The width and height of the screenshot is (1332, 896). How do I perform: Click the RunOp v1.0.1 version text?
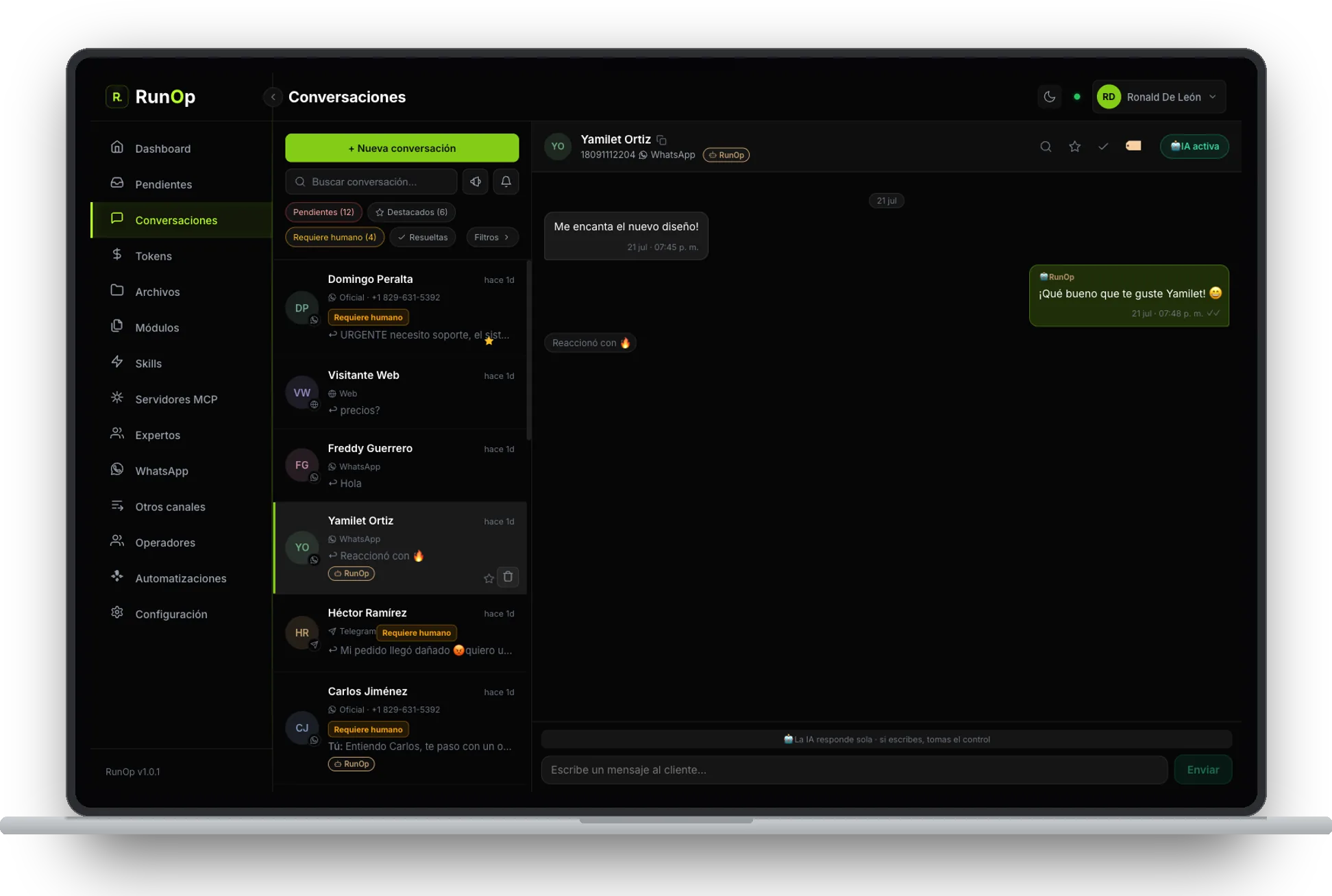[133, 771]
